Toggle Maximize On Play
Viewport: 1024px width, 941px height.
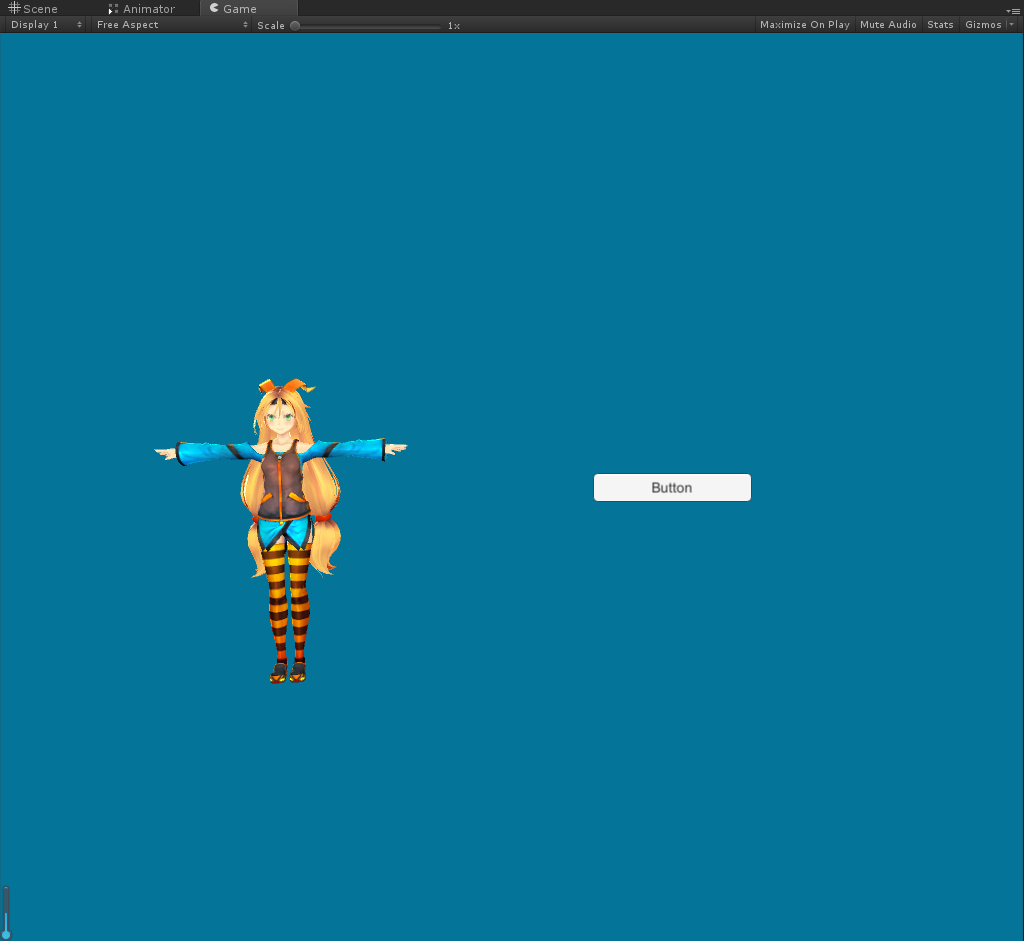coord(804,25)
